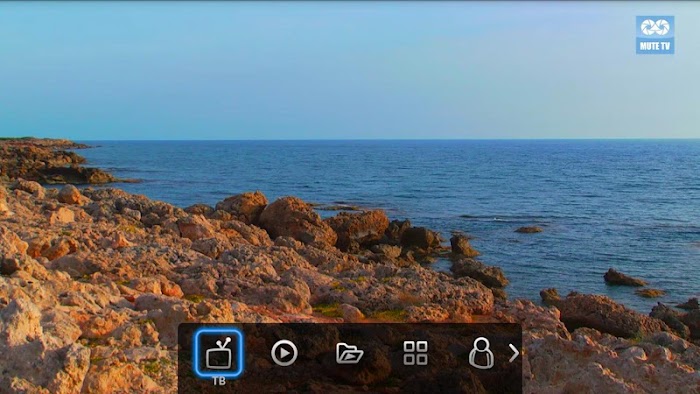Choose the file browser section in menu bar
This screenshot has width=700, height=394.
(350, 353)
